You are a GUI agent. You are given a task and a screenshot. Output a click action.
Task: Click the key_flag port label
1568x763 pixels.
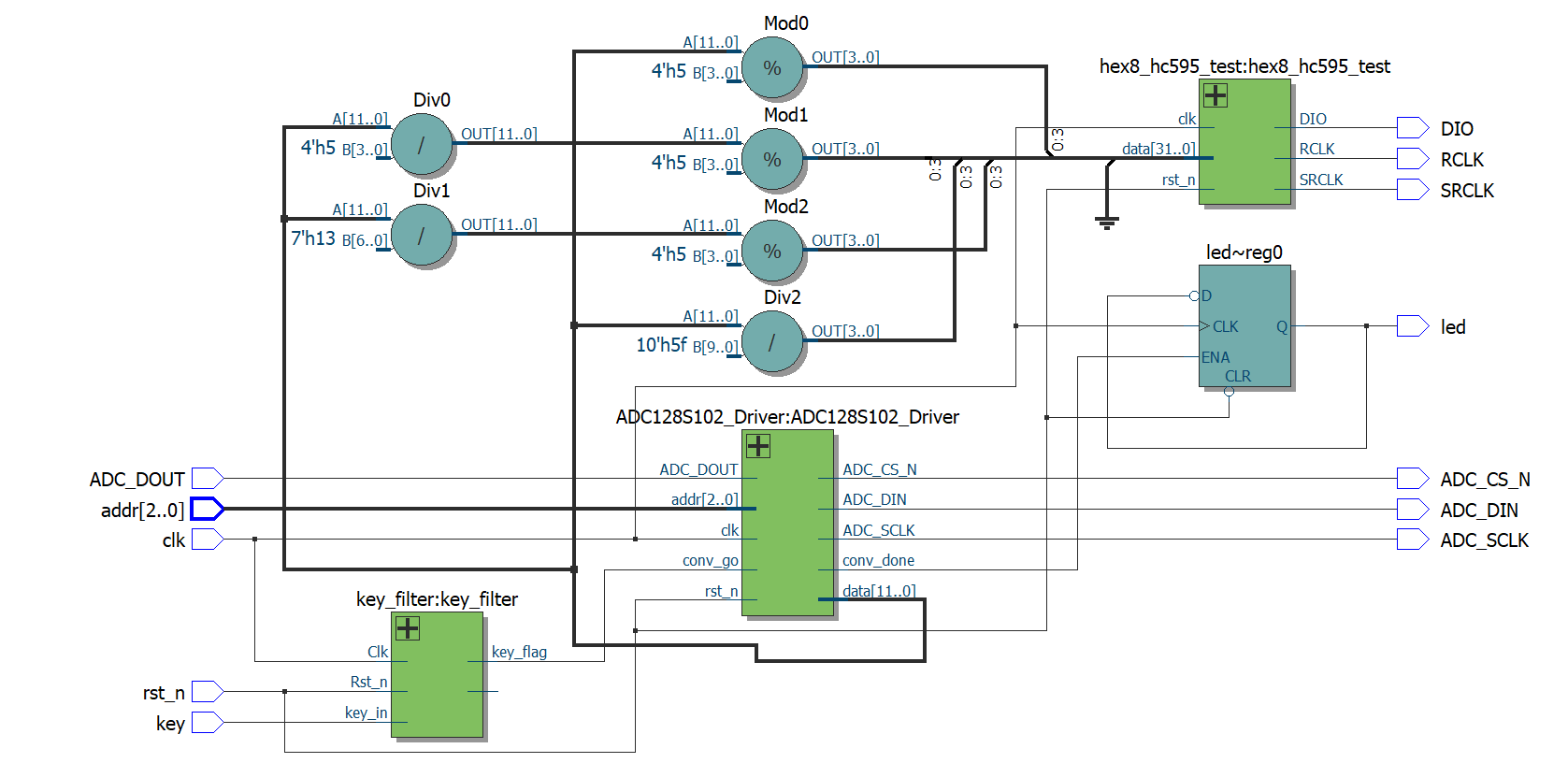519,652
